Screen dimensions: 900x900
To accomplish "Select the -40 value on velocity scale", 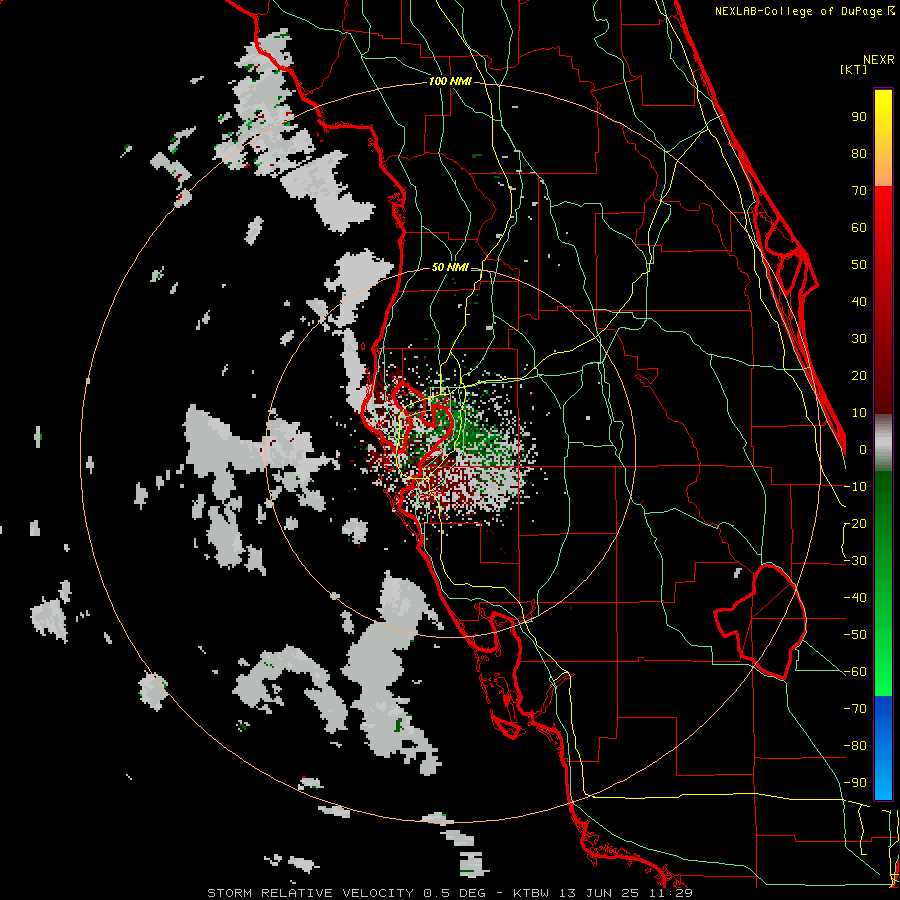I will point(855,598).
